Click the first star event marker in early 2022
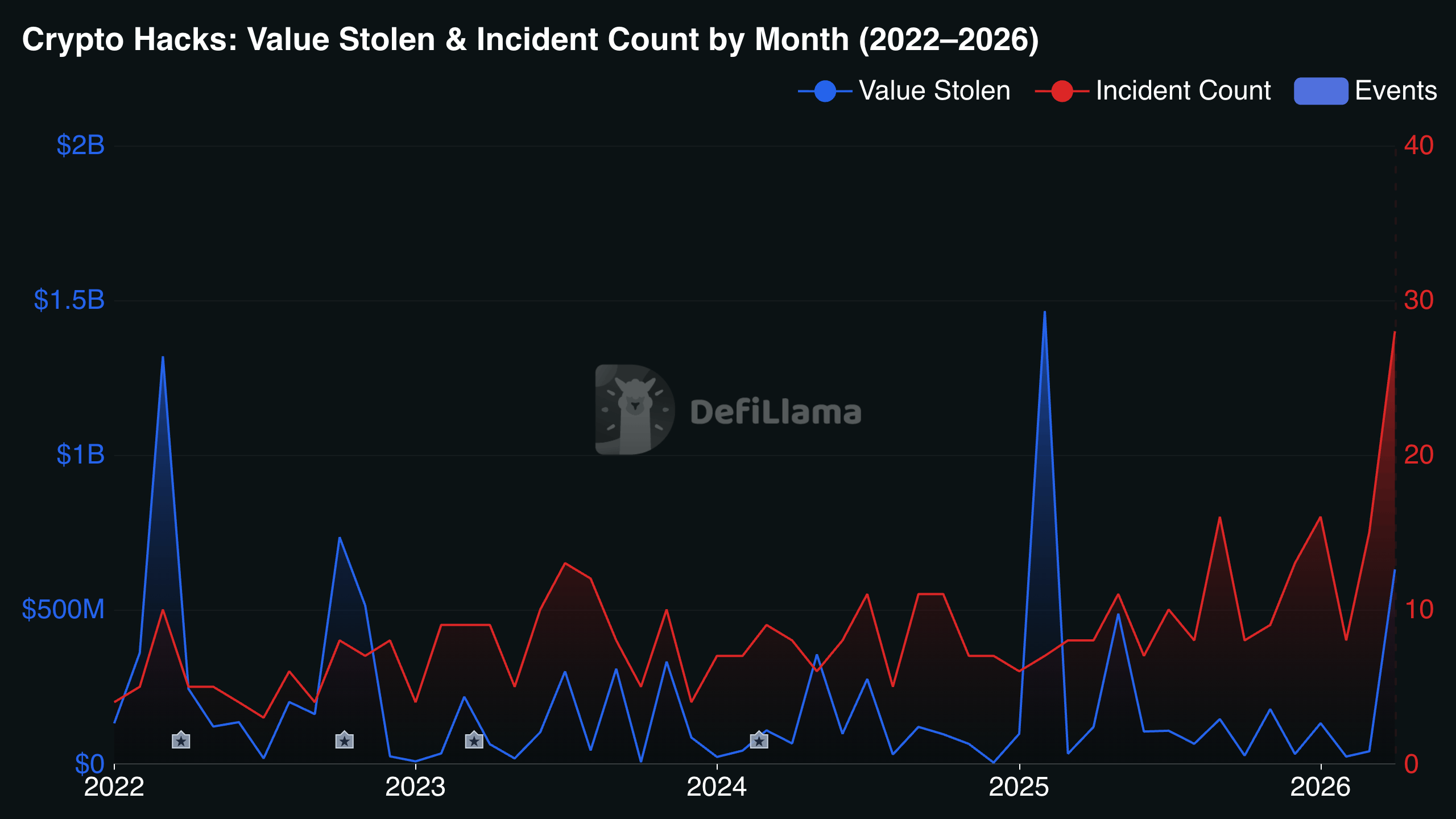The height and width of the screenshot is (819, 1456). (181, 740)
